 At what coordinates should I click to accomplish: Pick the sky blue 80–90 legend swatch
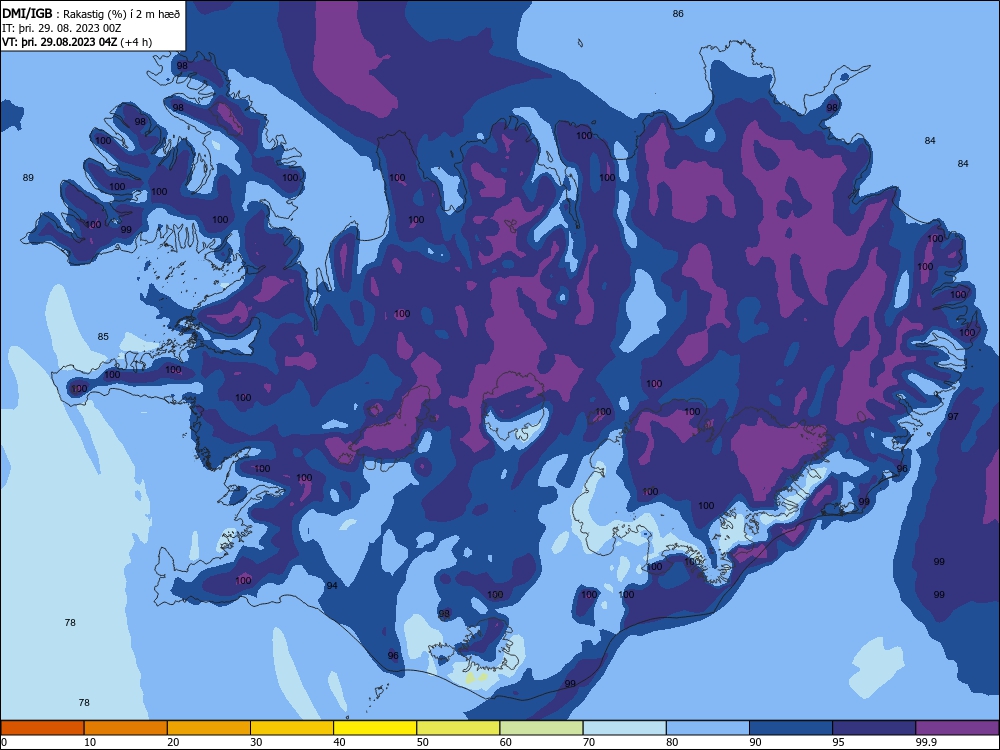[x=708, y=728]
